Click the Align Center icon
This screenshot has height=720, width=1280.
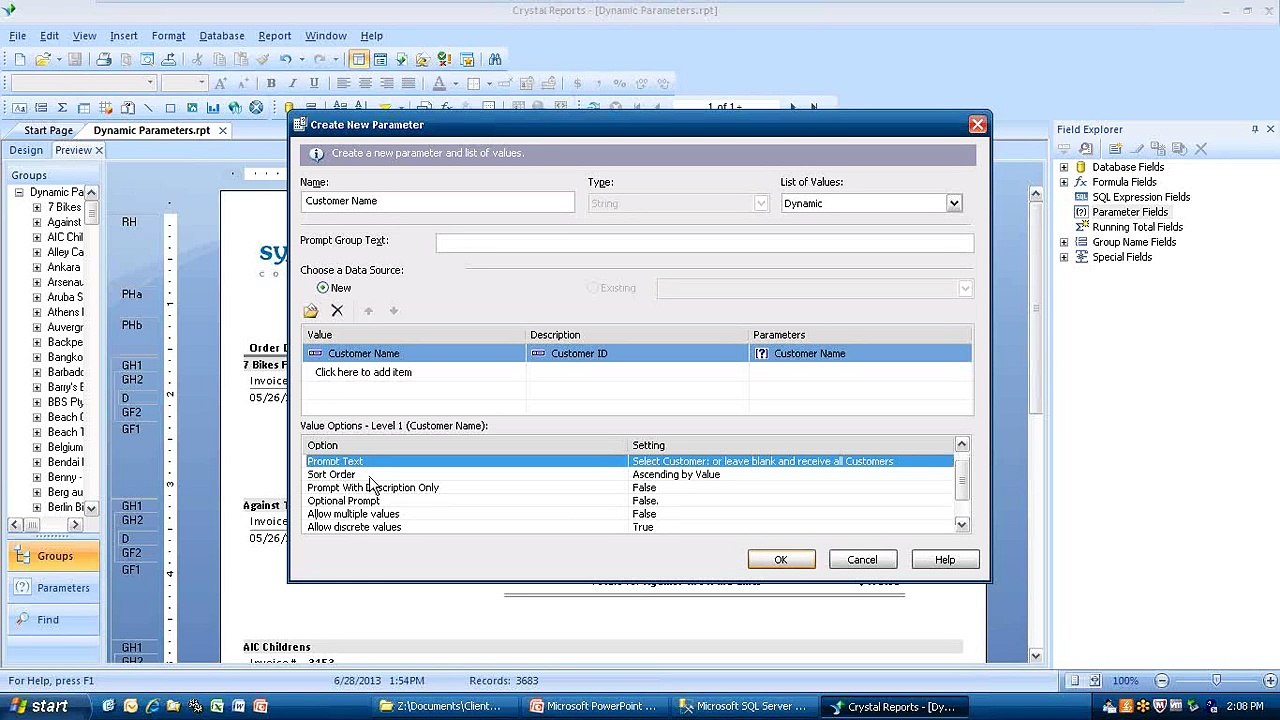(365, 83)
